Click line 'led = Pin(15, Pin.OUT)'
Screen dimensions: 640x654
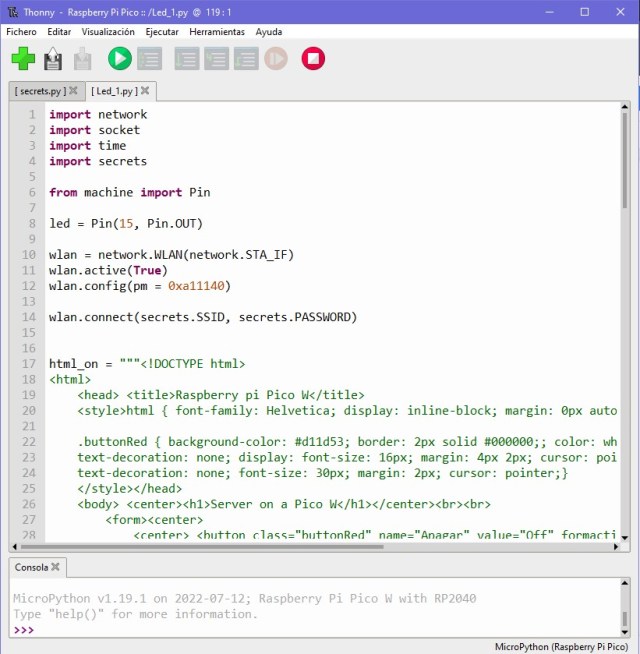[126, 224]
